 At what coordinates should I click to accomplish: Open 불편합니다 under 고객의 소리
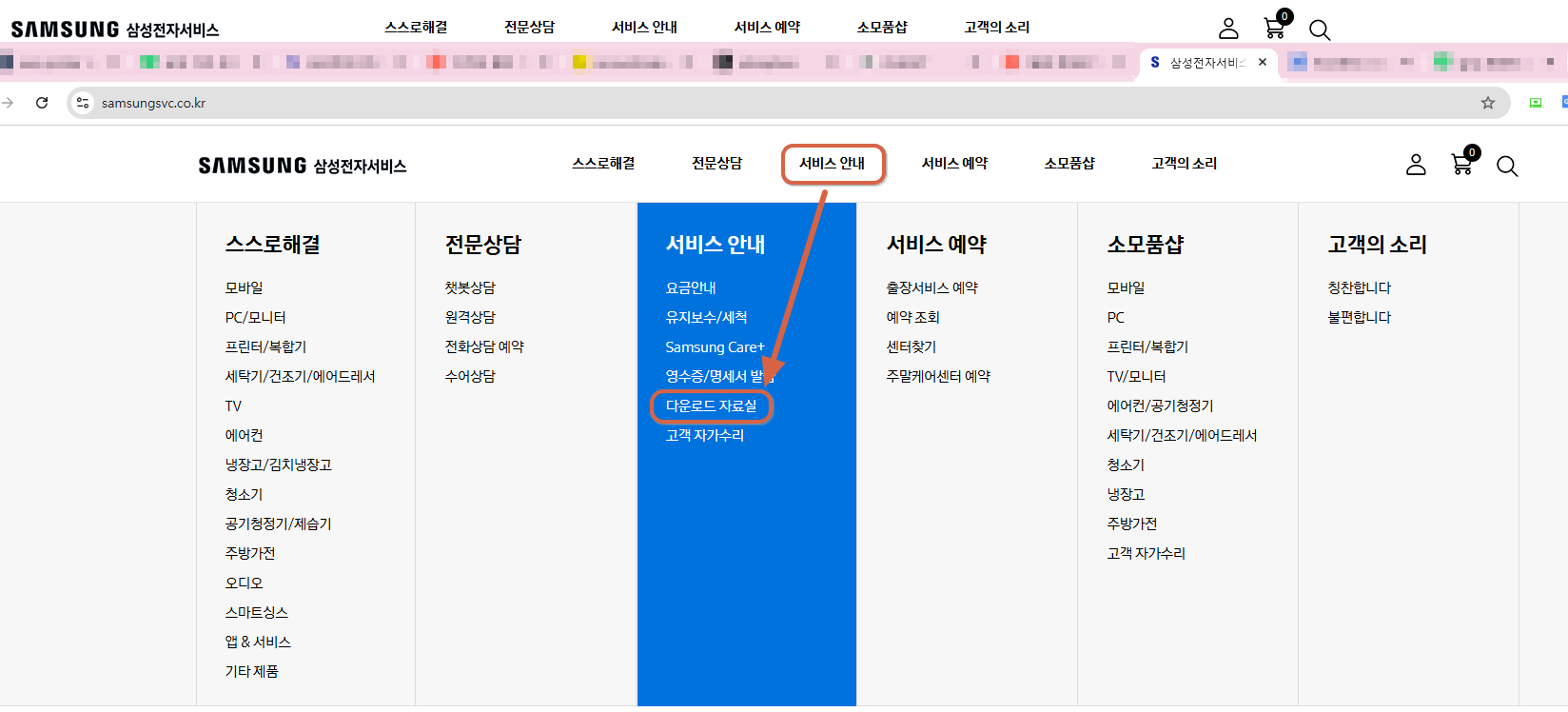point(1359,317)
